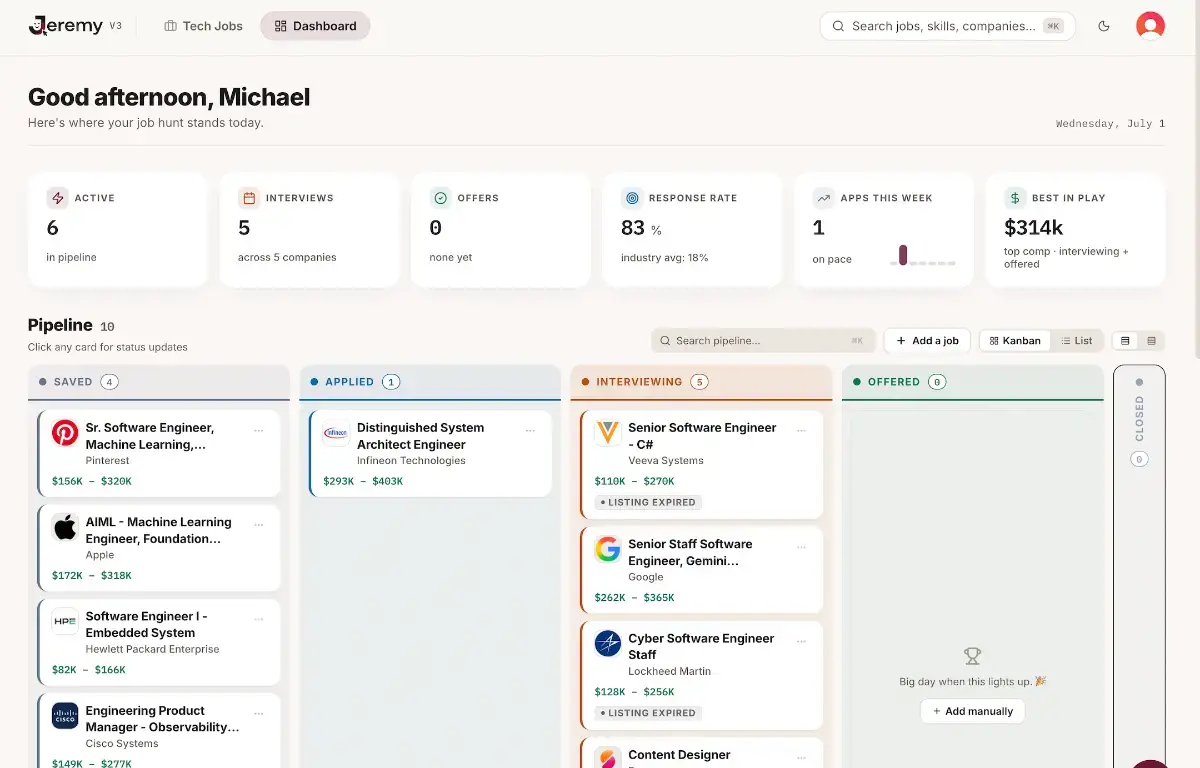Click the $262K – $365K salary range

pos(634,598)
